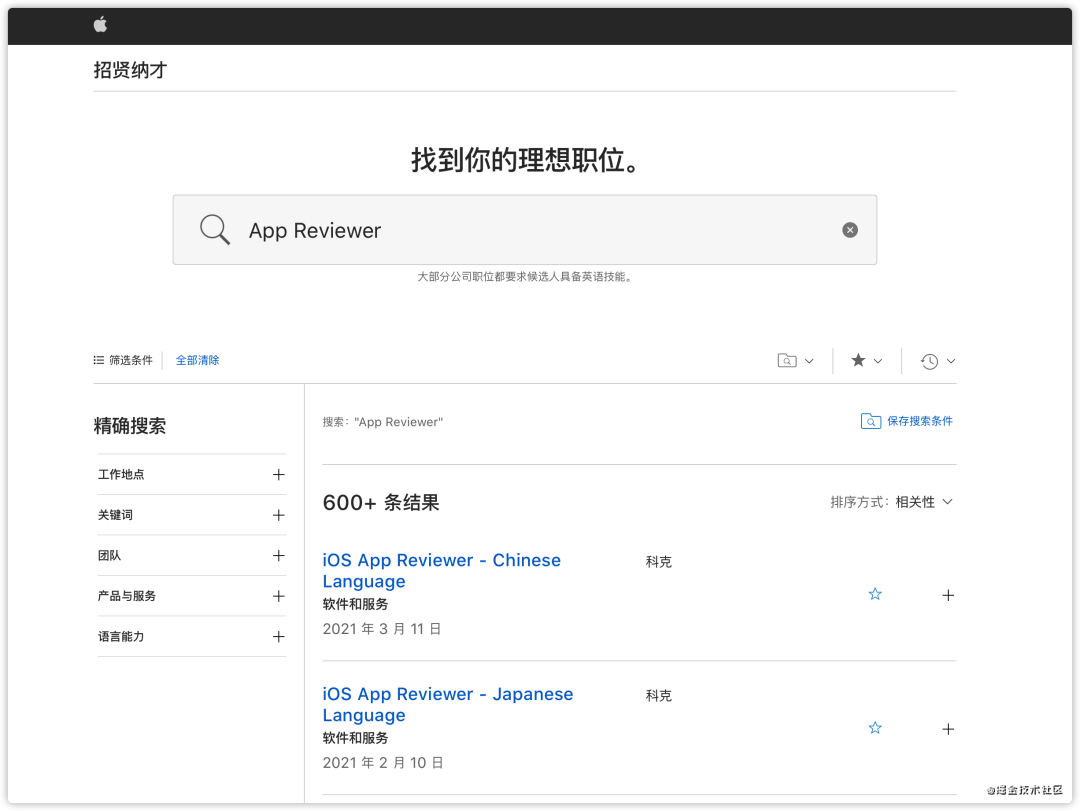Expand details for Chinese Language job plus

click(948, 595)
